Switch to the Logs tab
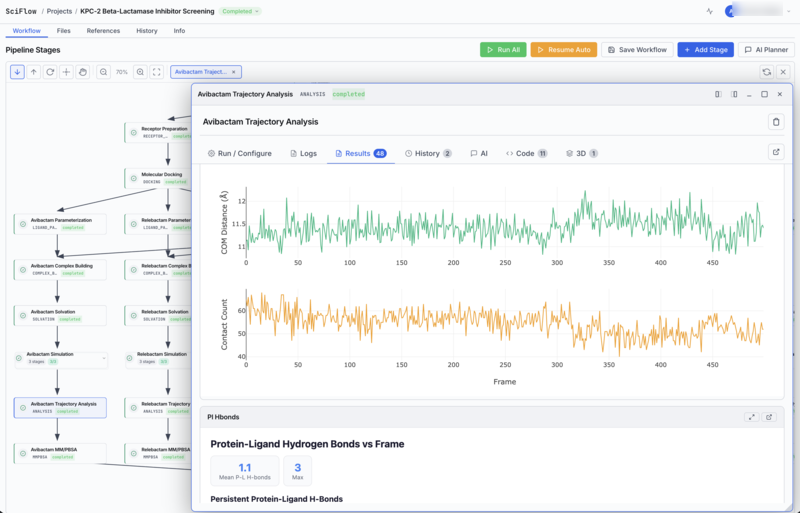The width and height of the screenshot is (800, 513). pyautogui.click(x=303, y=153)
